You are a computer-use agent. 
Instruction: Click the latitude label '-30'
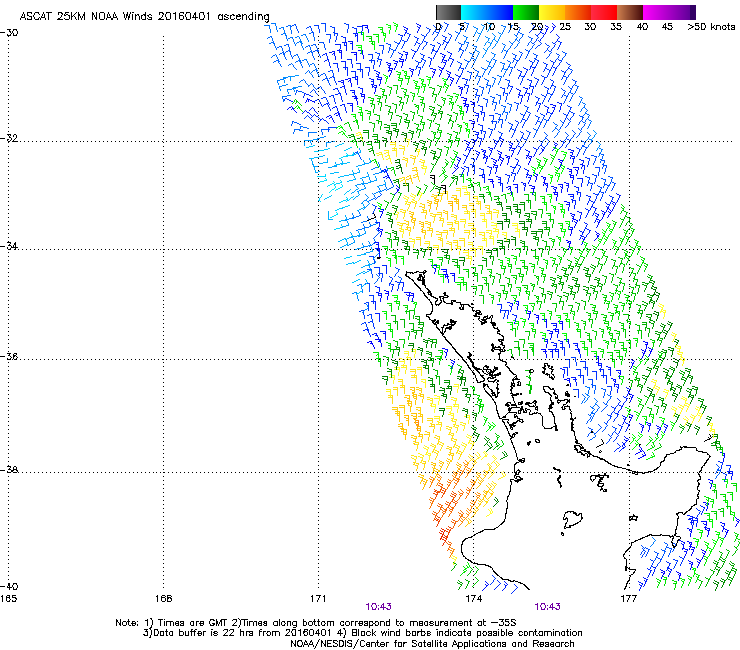click(x=9, y=33)
